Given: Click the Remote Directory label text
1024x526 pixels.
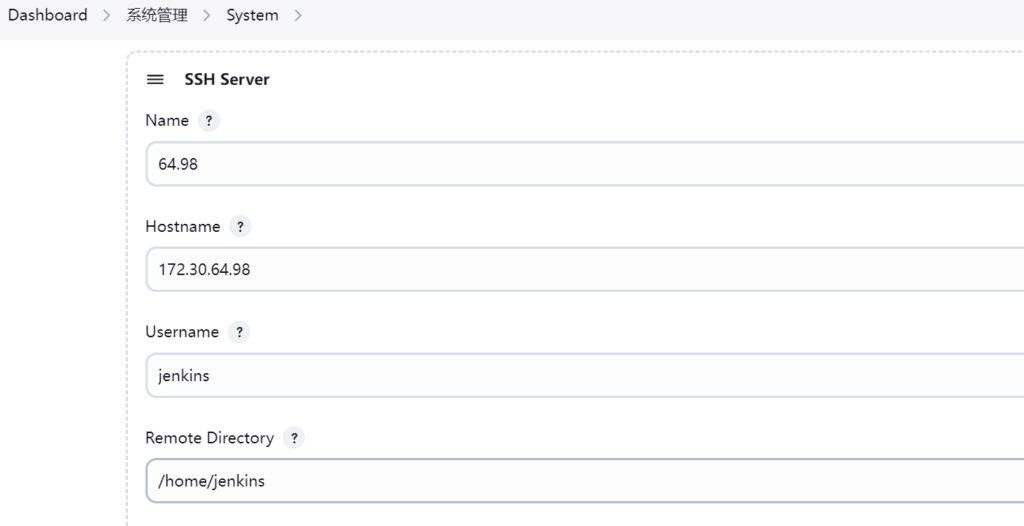Looking at the screenshot, I should coord(209,438).
